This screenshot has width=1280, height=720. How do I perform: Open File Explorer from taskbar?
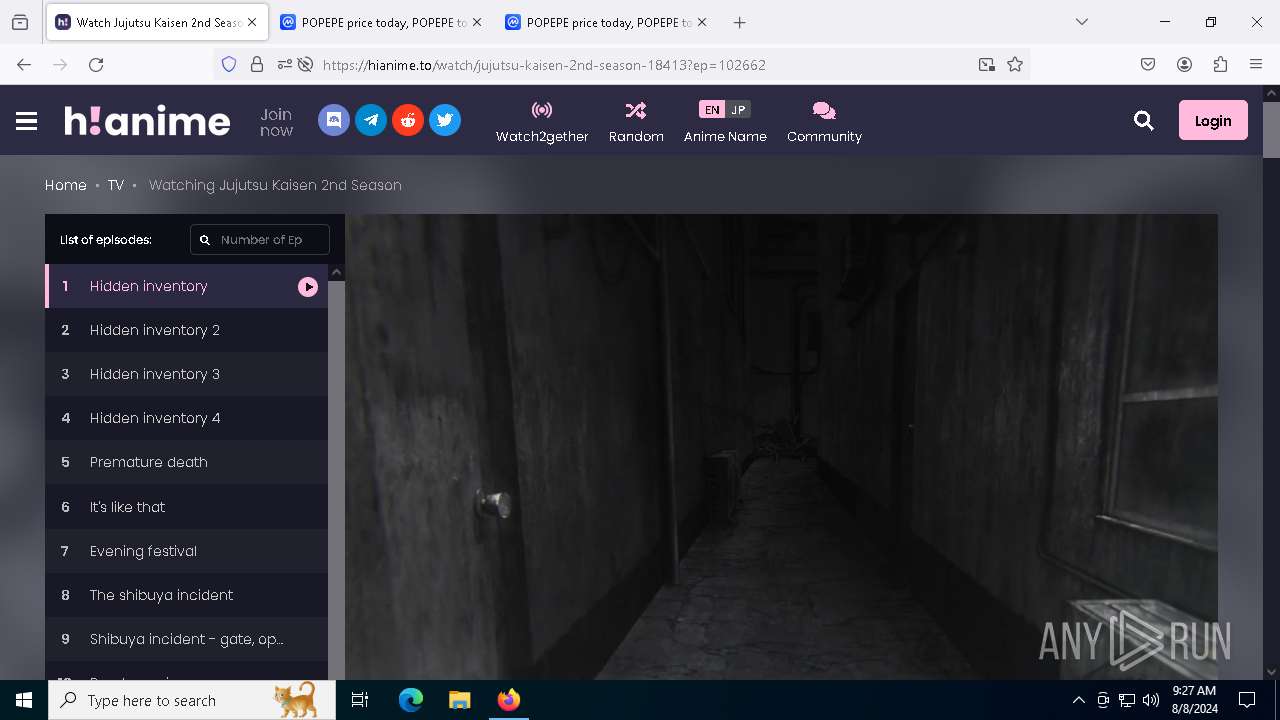459,700
